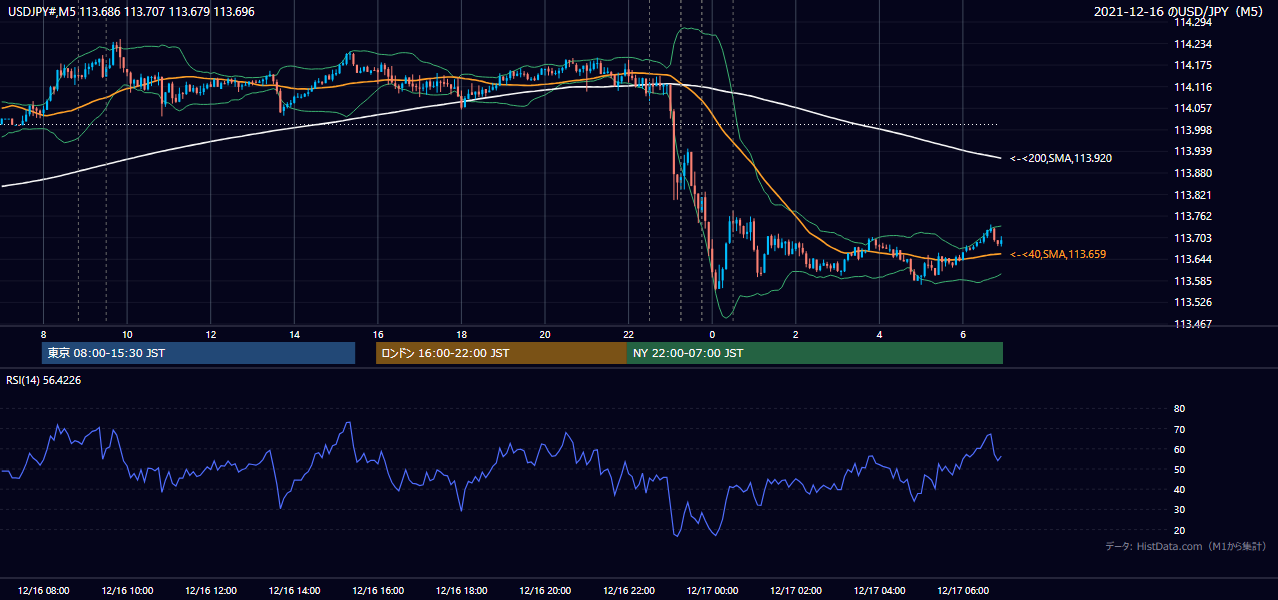Click the 2021-12-16 USD/JPY (M5) chart title
Image resolution: width=1278 pixels, height=600 pixels.
(1181, 12)
